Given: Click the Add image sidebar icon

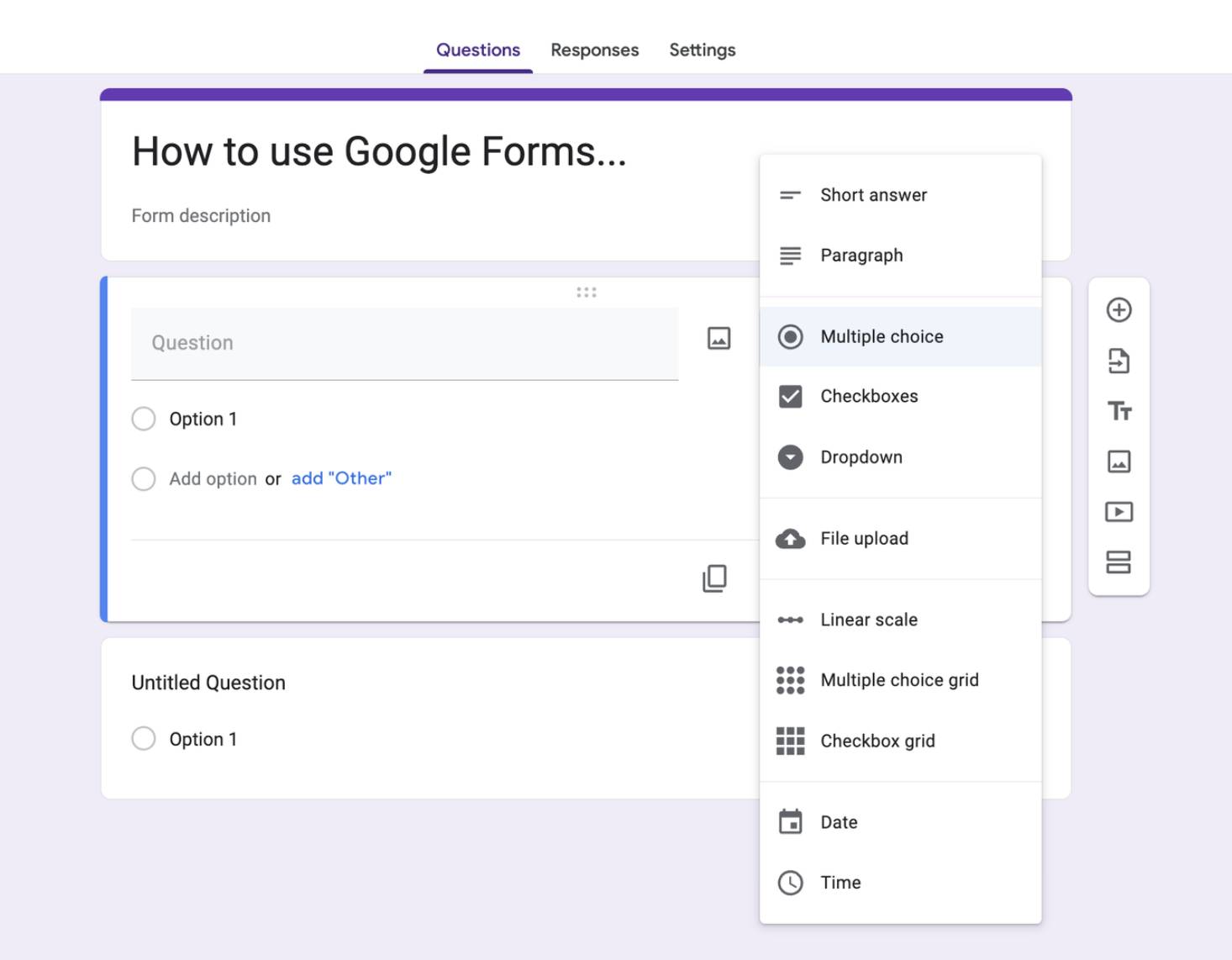Looking at the screenshot, I should 1119,462.
